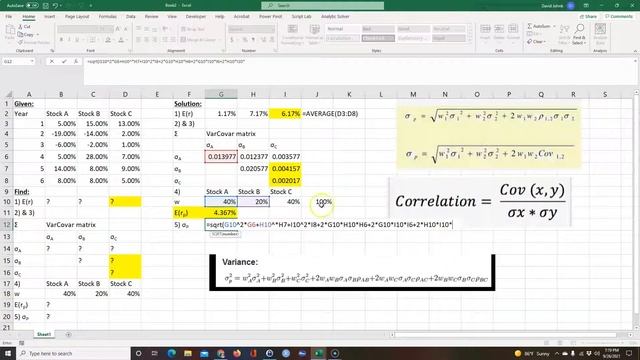
Task: Click the Accounting dollar format icon
Action: point(232,40)
